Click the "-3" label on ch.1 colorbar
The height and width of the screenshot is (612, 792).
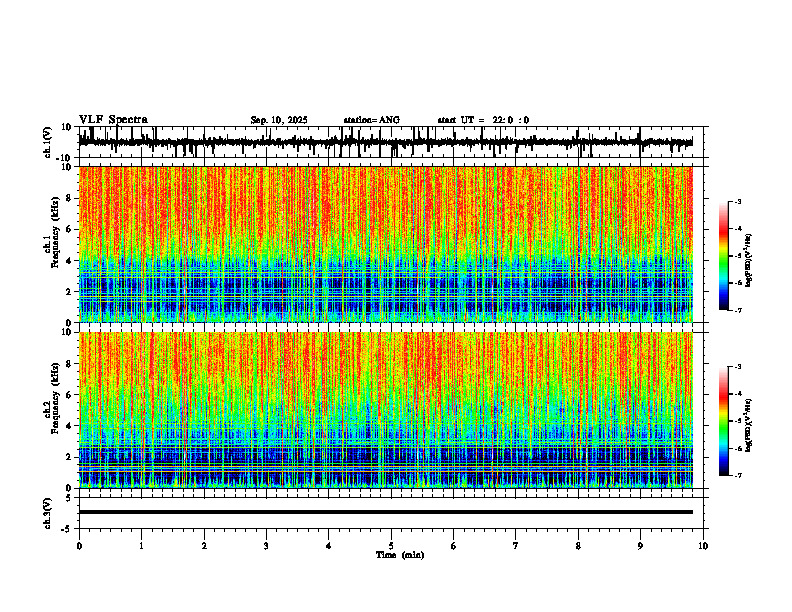click(x=737, y=201)
